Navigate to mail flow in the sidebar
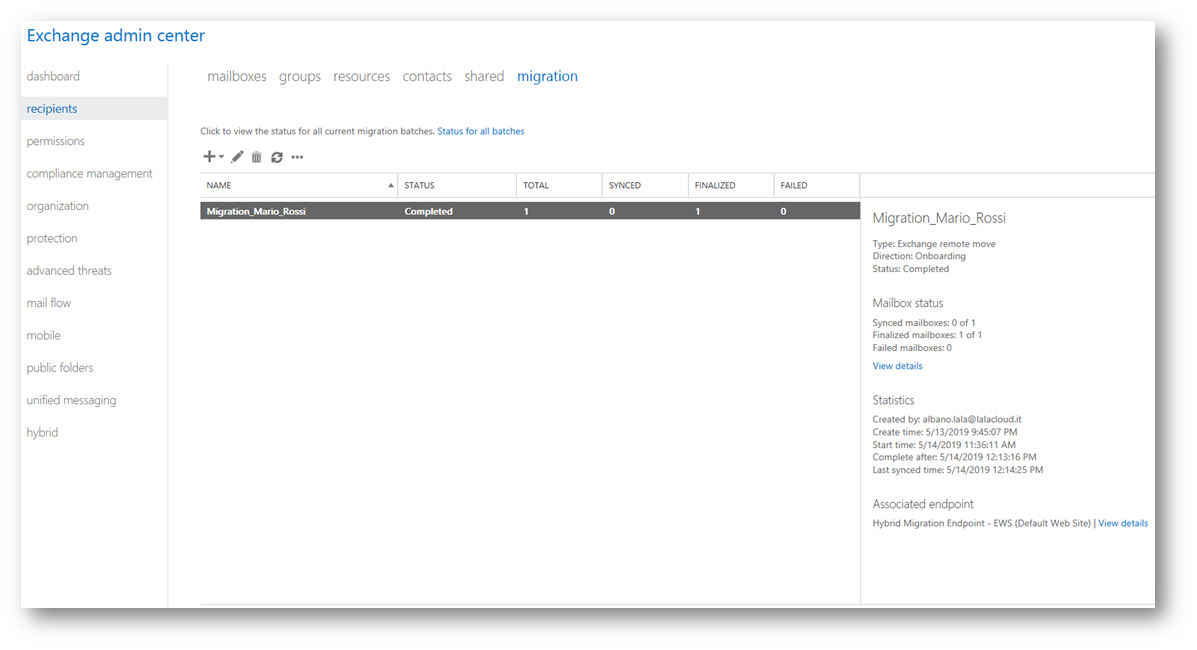This screenshot has width=1197, height=650. [x=49, y=303]
